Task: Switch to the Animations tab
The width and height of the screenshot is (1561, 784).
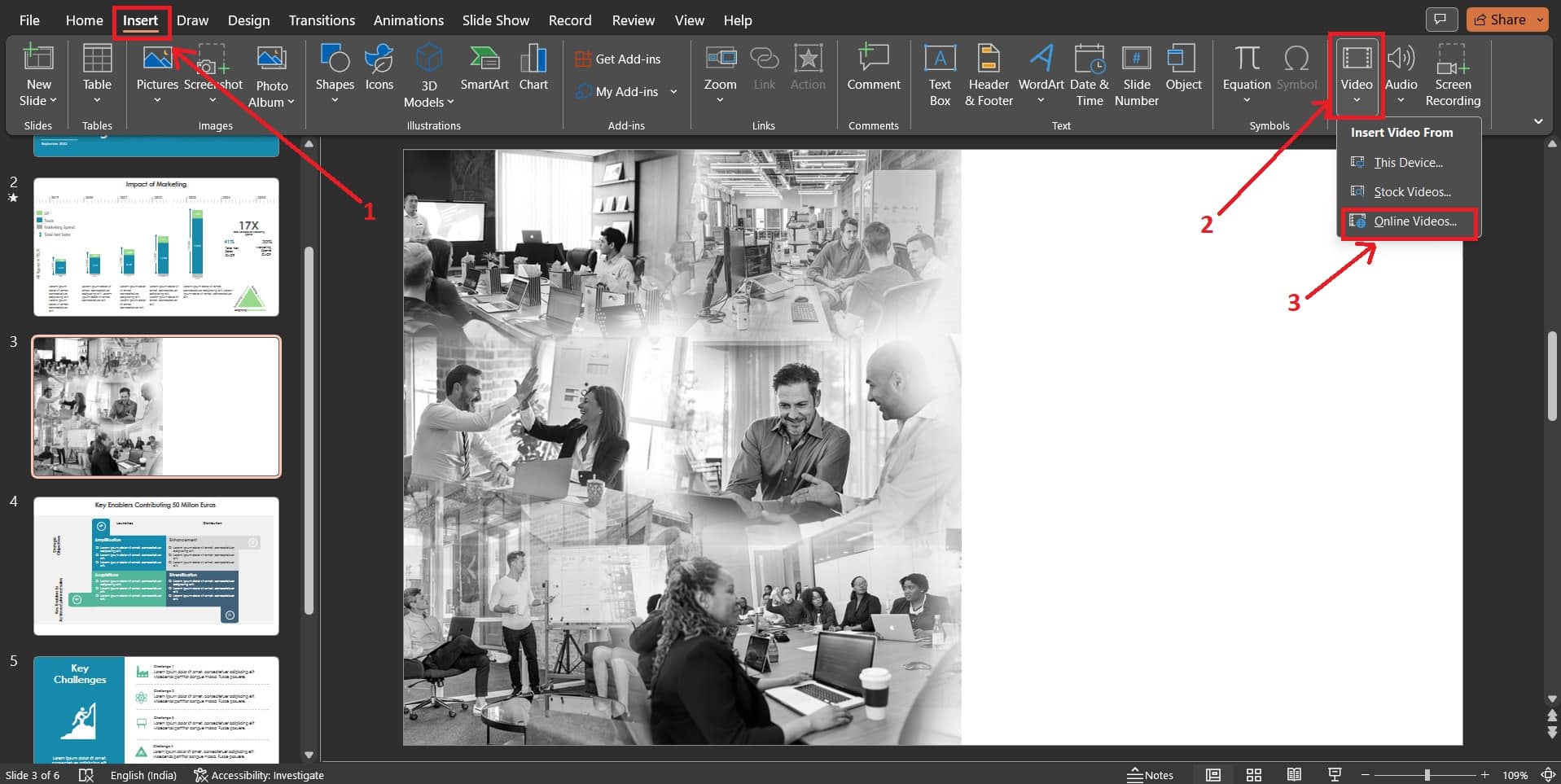Action: [x=408, y=20]
